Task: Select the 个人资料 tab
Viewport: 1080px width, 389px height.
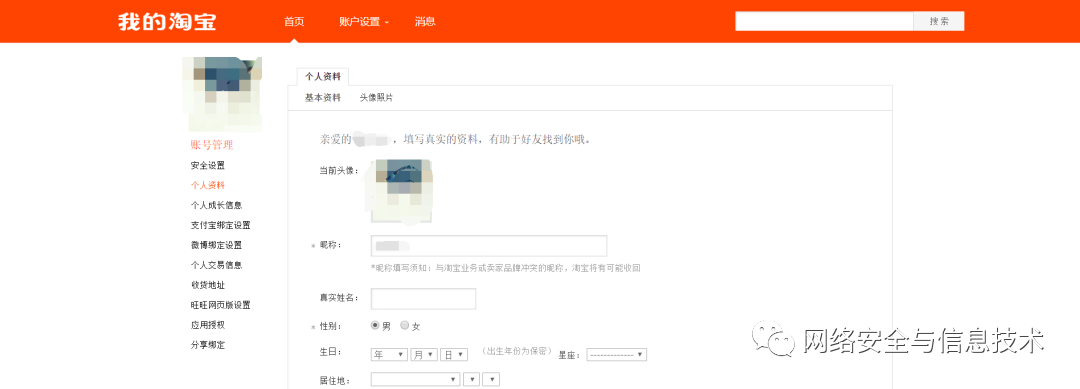Action: click(x=323, y=76)
